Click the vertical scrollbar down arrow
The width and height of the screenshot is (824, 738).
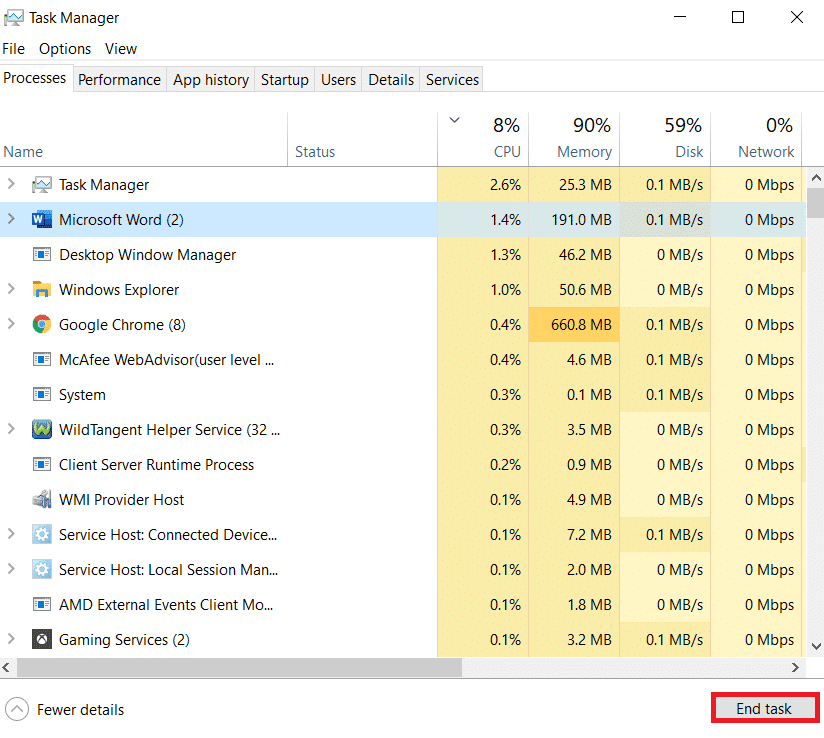point(815,647)
